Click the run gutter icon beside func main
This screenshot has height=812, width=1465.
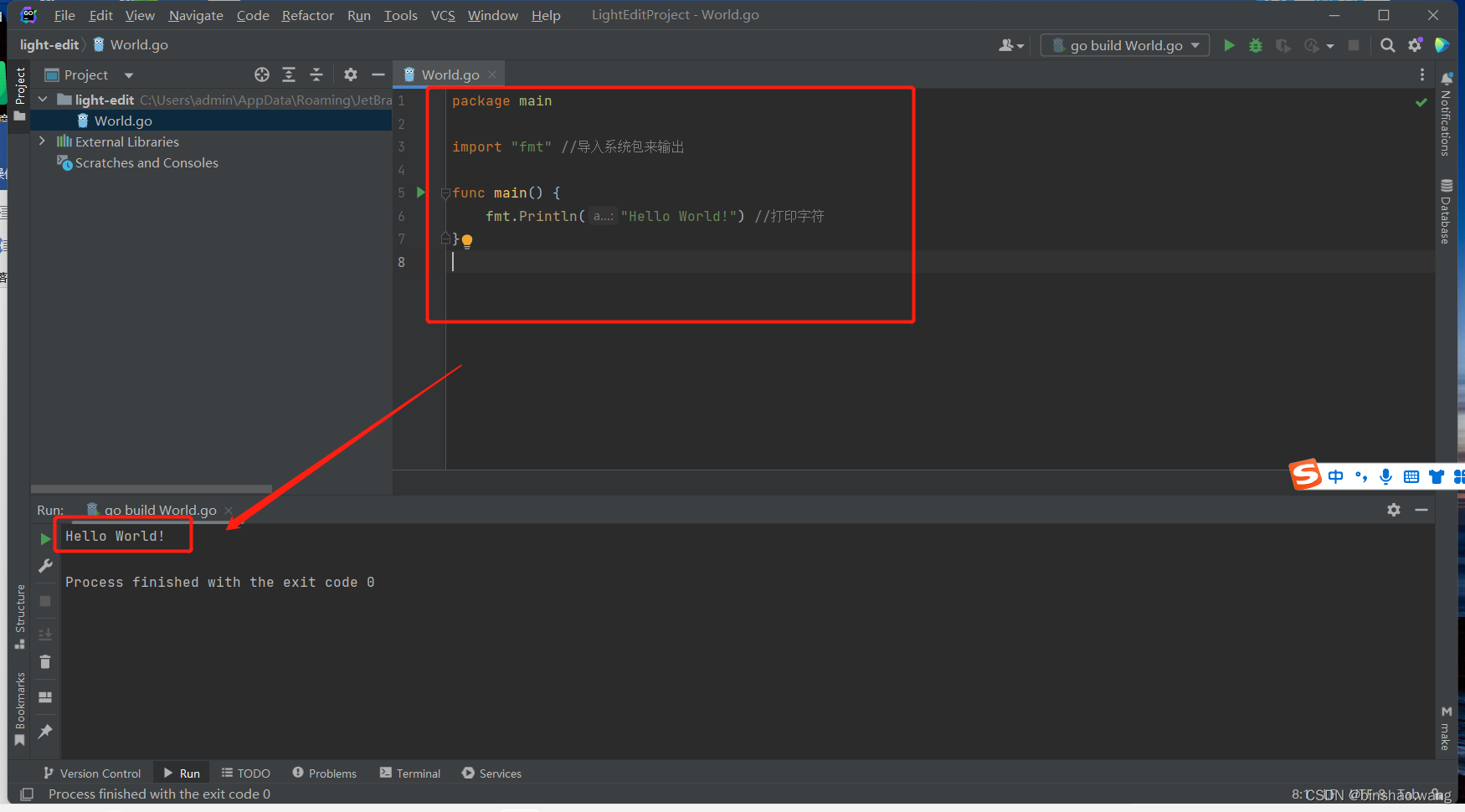tap(421, 193)
